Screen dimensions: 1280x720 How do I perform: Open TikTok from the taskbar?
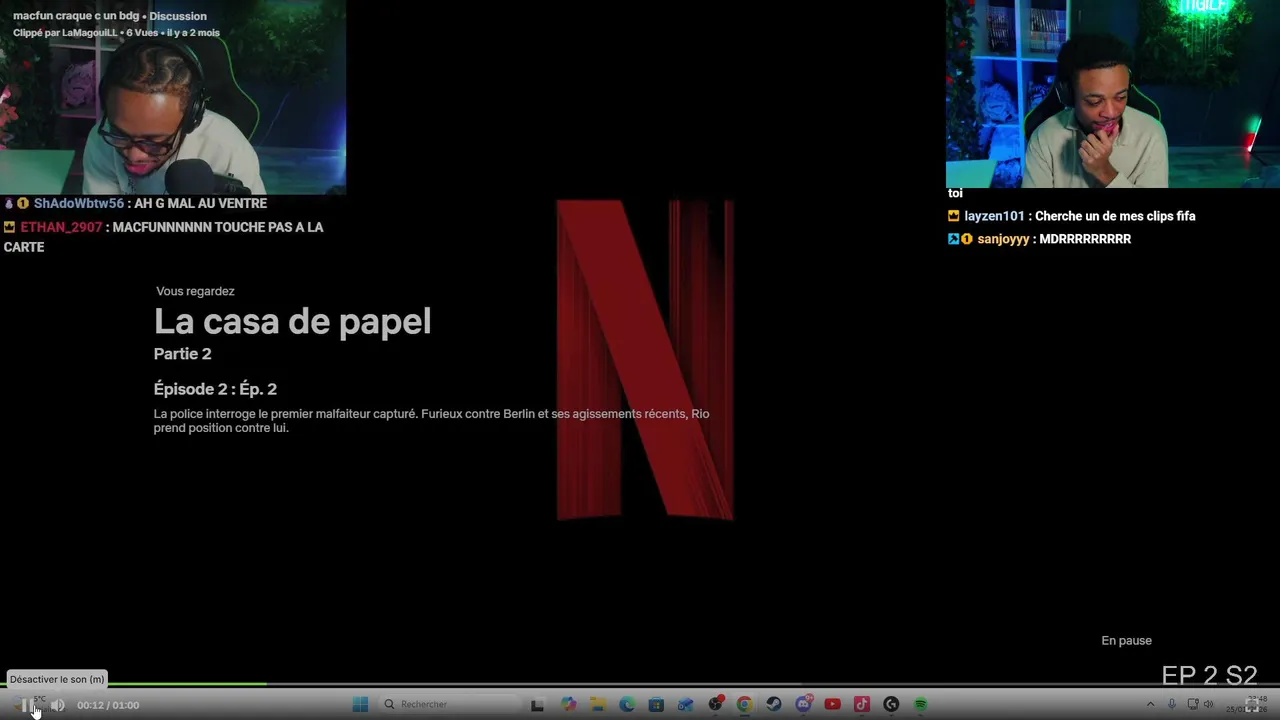click(x=862, y=704)
